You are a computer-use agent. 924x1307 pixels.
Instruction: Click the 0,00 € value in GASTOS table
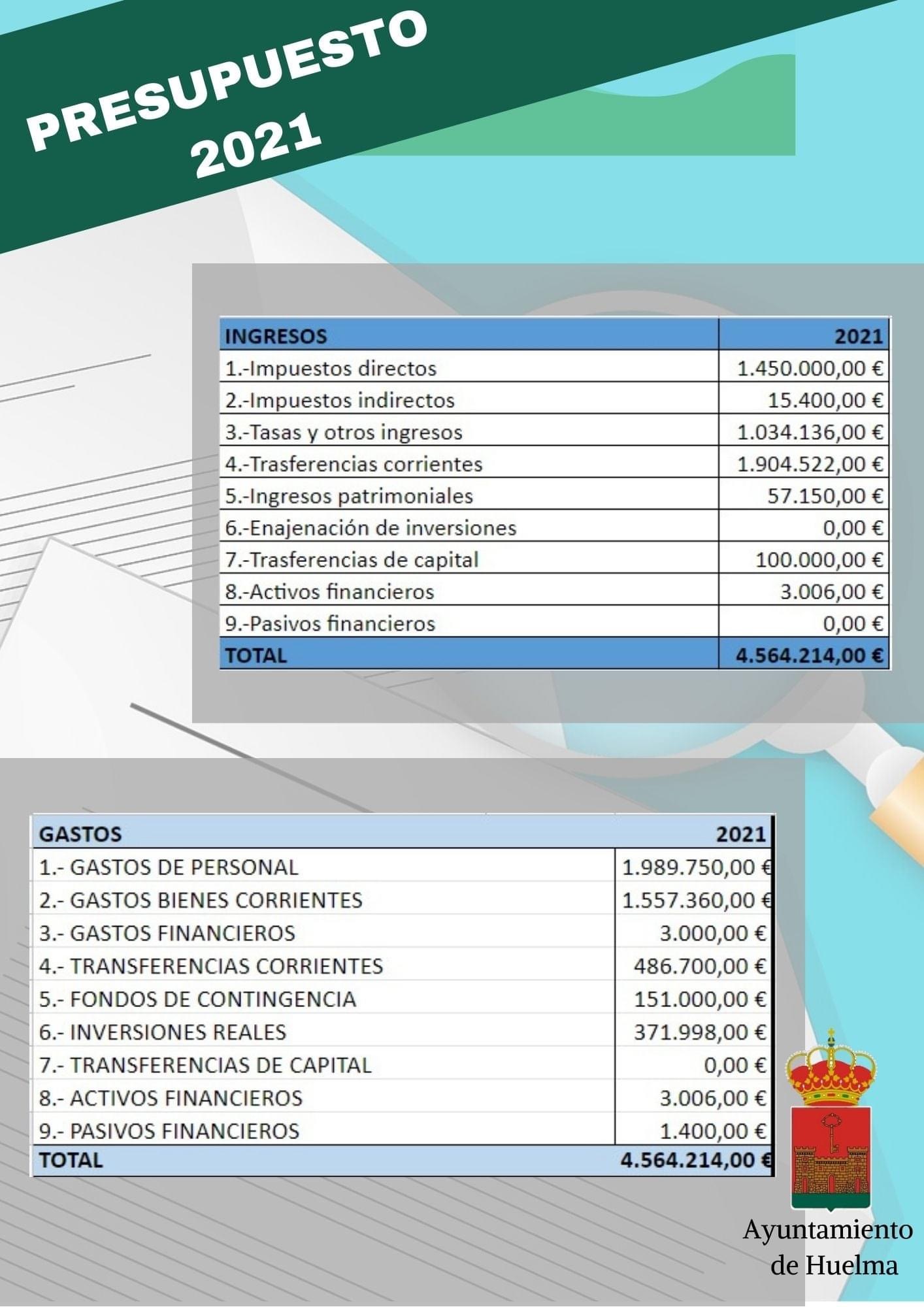pyautogui.click(x=735, y=1065)
